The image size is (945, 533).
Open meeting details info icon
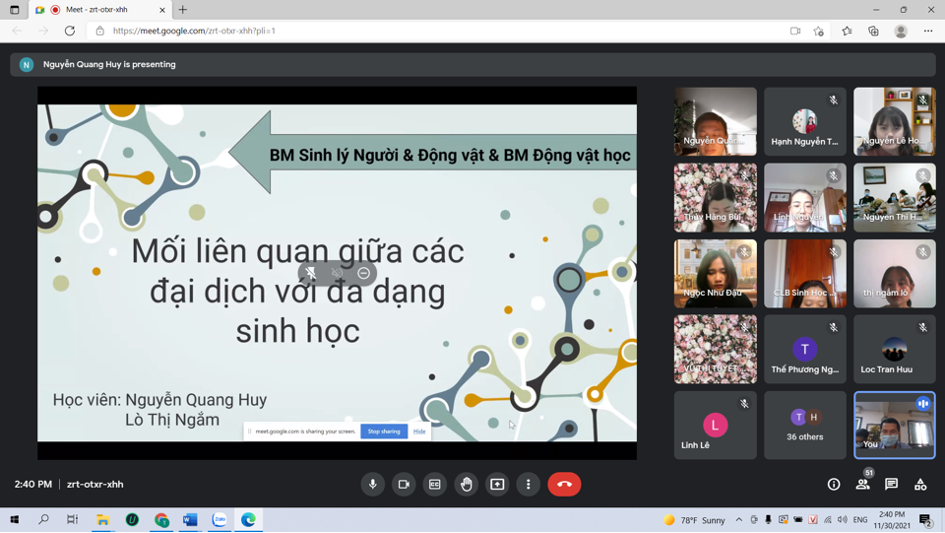(x=833, y=484)
